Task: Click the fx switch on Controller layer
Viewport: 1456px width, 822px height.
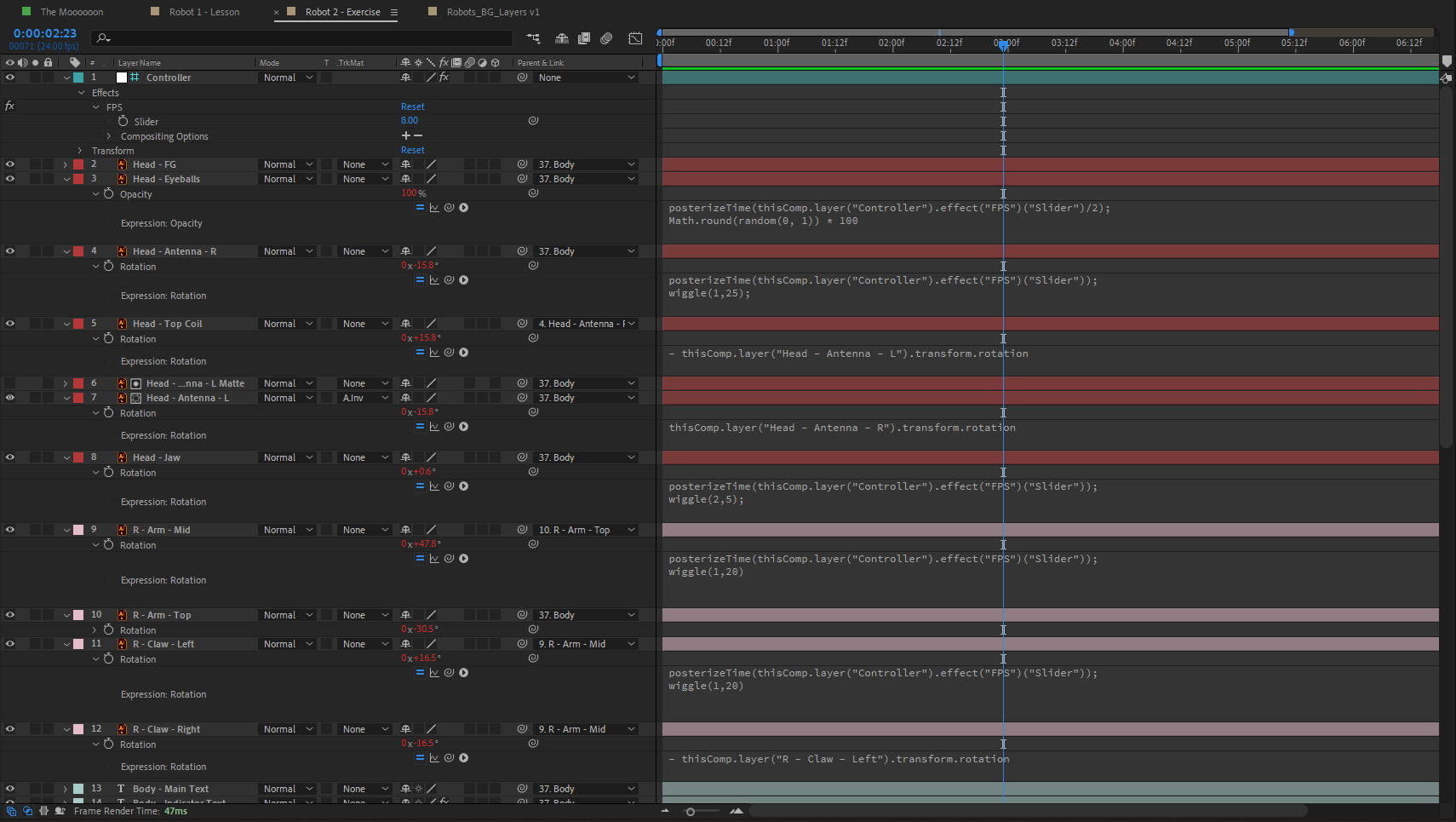Action: tap(444, 78)
